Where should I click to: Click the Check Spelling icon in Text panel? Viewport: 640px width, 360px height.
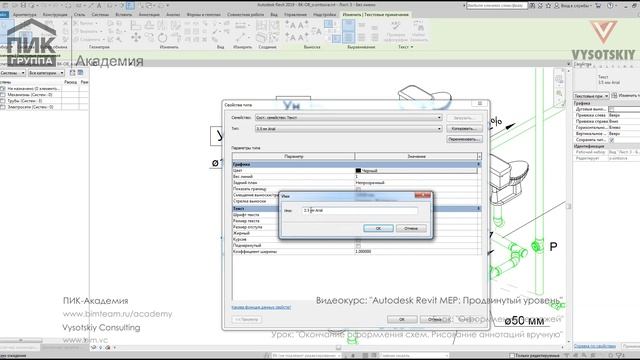395,27
